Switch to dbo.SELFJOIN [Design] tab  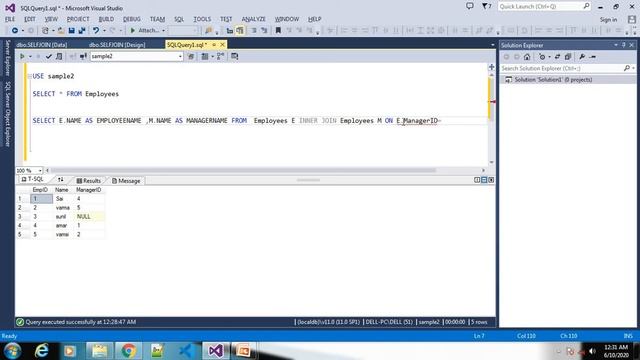tap(117, 44)
